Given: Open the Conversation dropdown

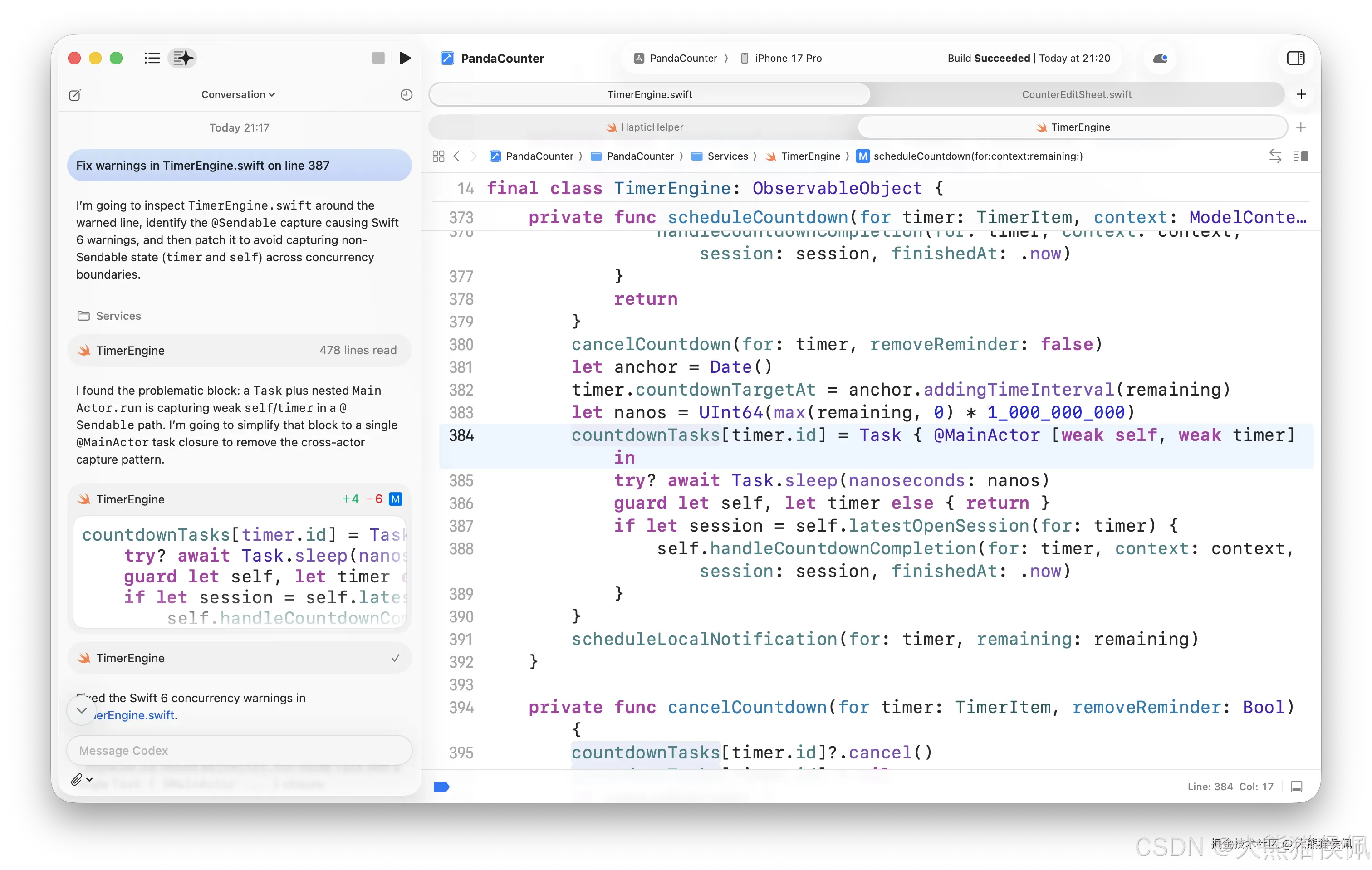Looking at the screenshot, I should (238, 95).
